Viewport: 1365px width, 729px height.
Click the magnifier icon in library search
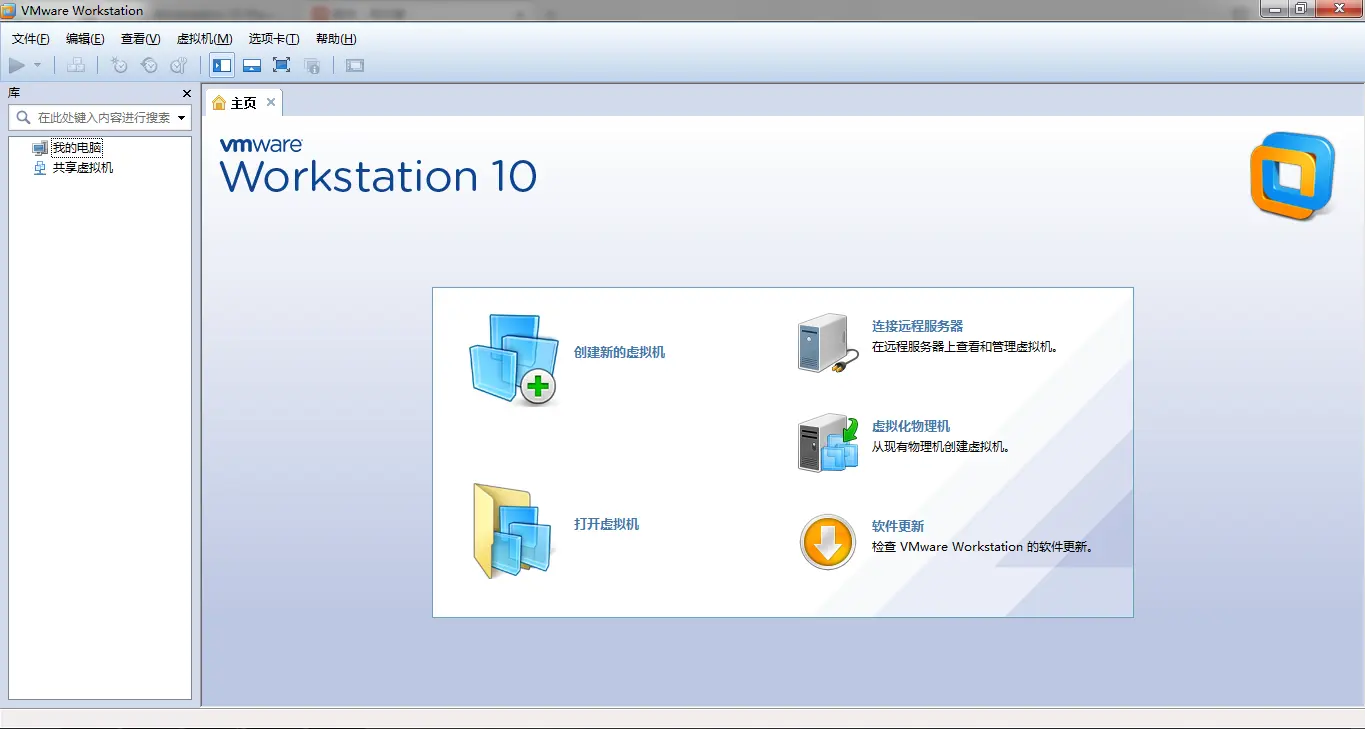click(x=23, y=117)
